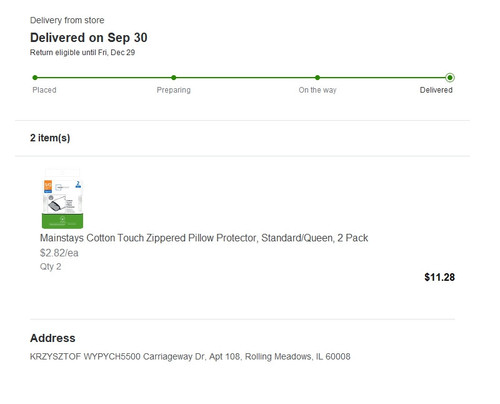Click the Address section heading
This screenshot has width=500, height=404.
[x=53, y=338]
